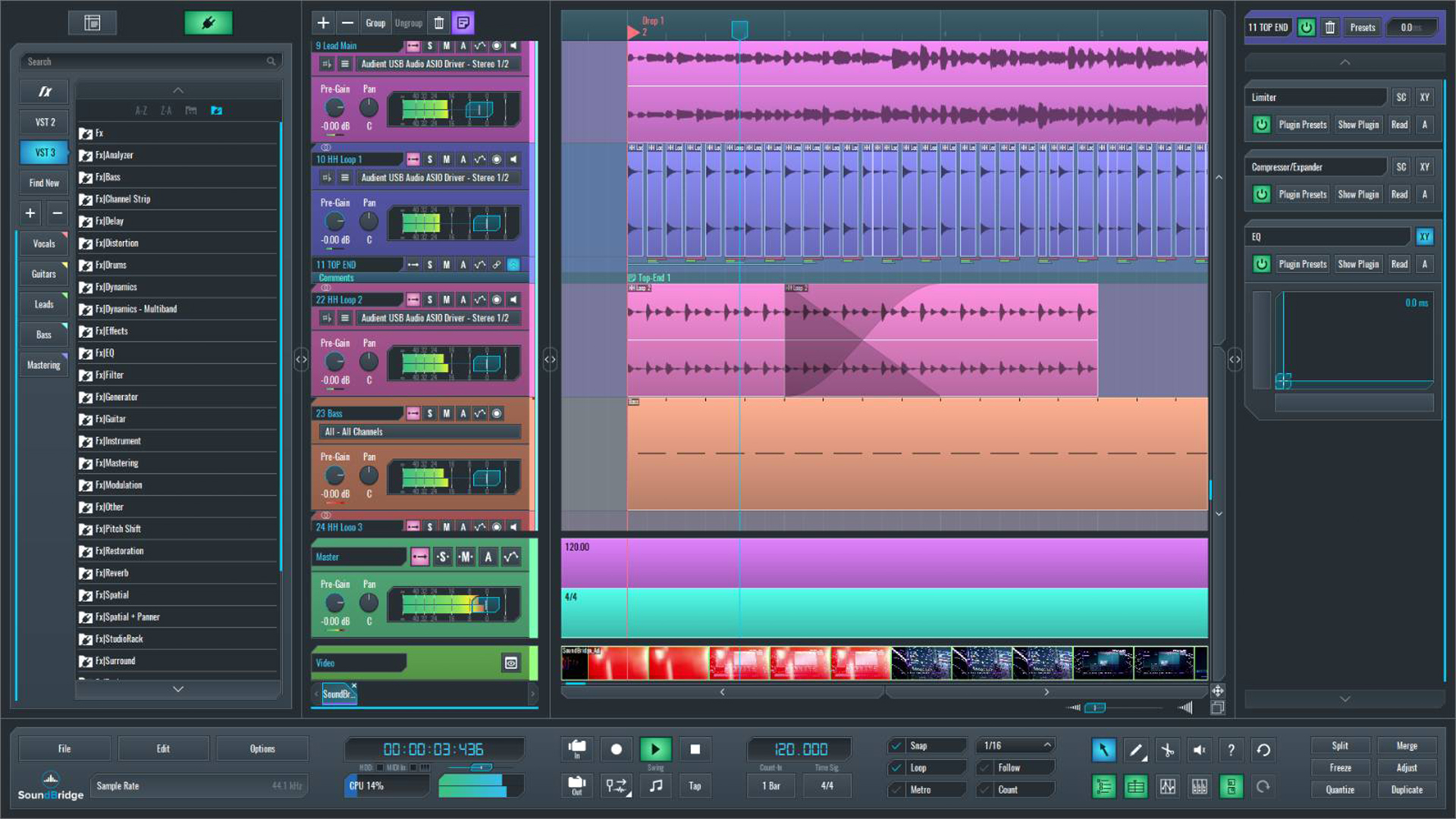Toggle the EQ power button

click(x=1261, y=264)
